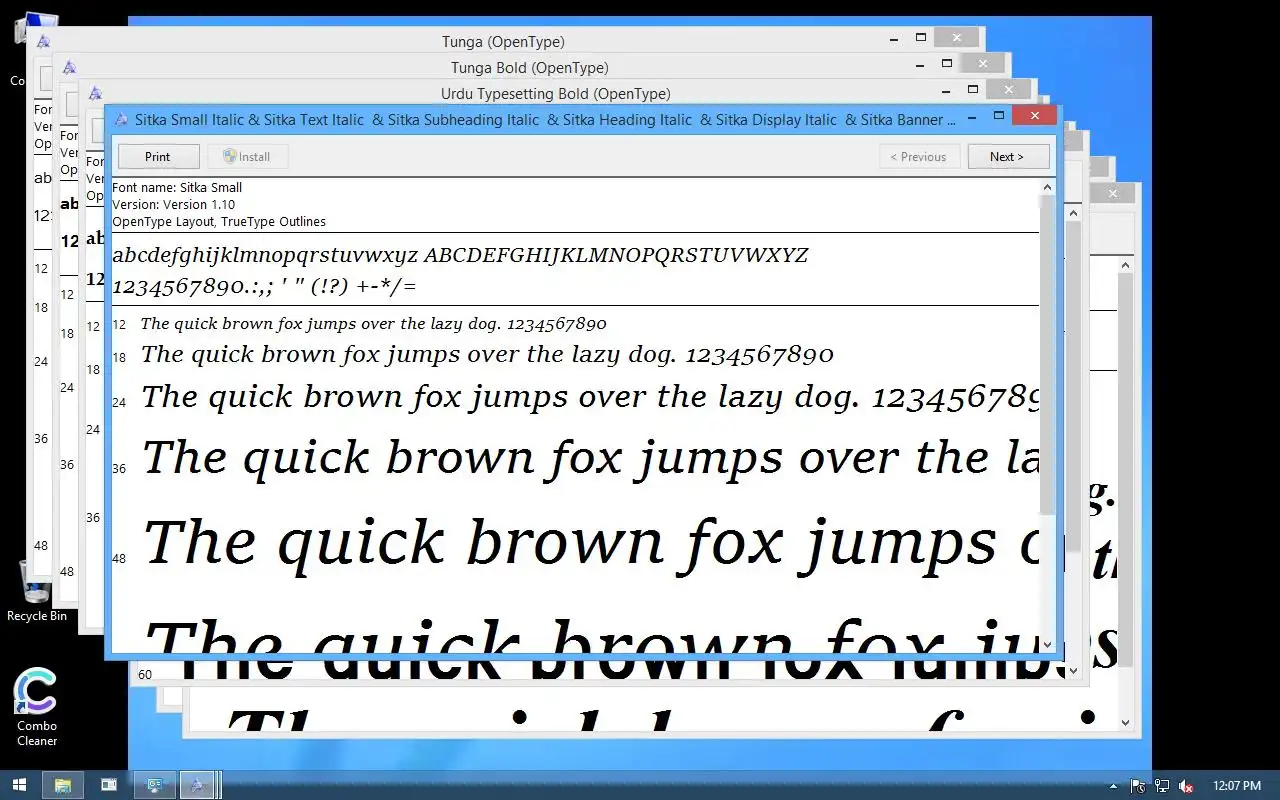The image size is (1280, 800).
Task: Click the scroll-up arrow of the rearmost window
Action: tap(1125, 265)
